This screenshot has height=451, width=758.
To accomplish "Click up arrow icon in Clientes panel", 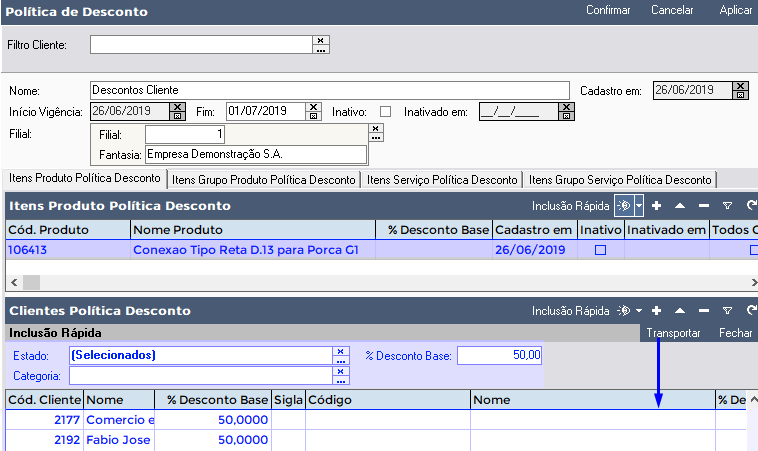I will (680, 311).
